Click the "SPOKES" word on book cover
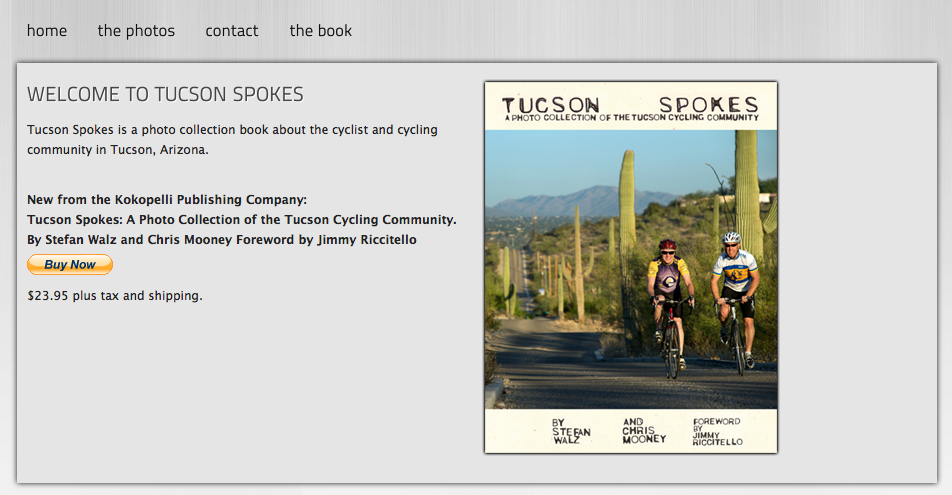 [x=709, y=104]
